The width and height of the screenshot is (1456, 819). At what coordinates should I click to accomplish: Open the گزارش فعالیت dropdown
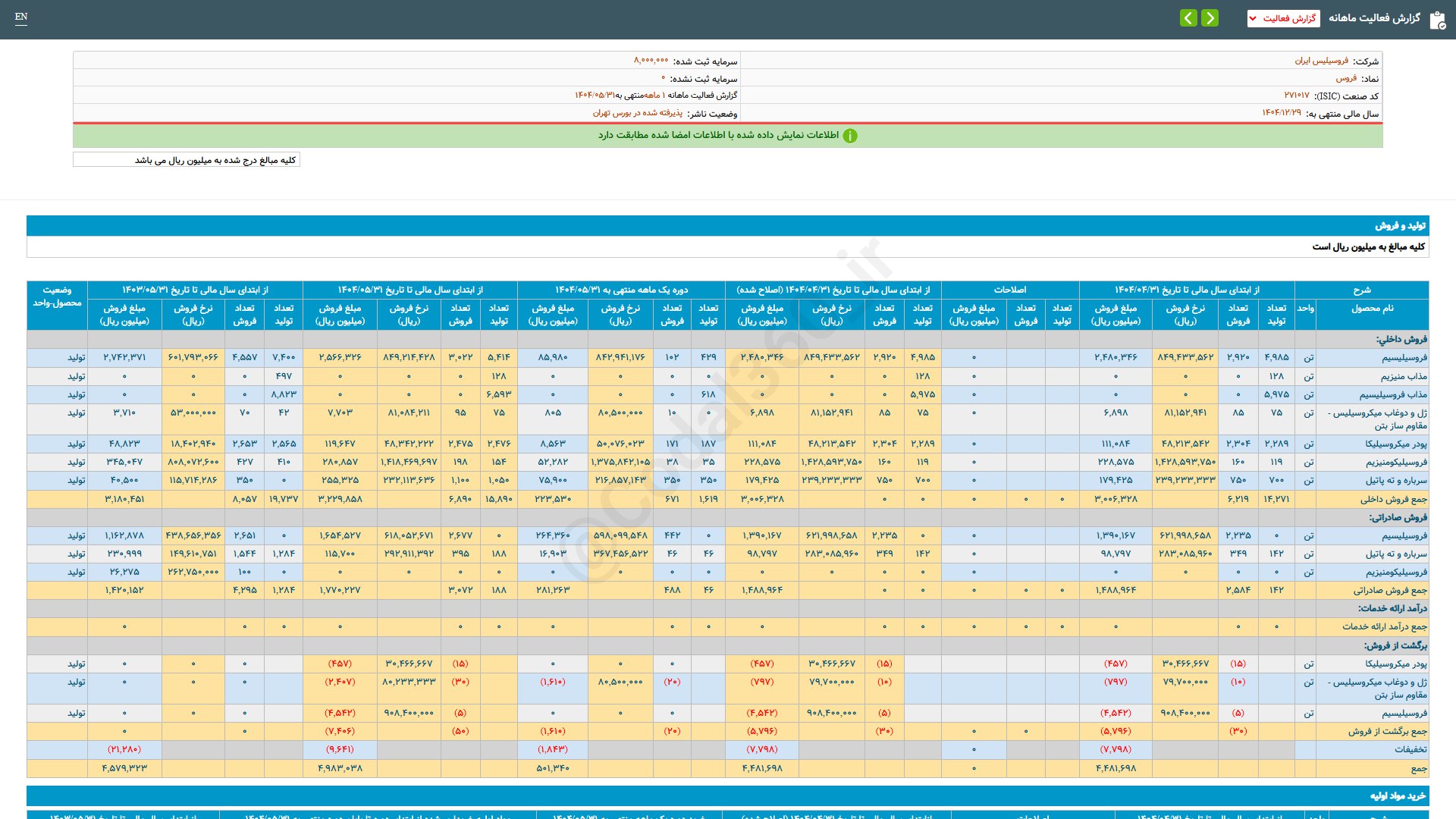click(1283, 18)
